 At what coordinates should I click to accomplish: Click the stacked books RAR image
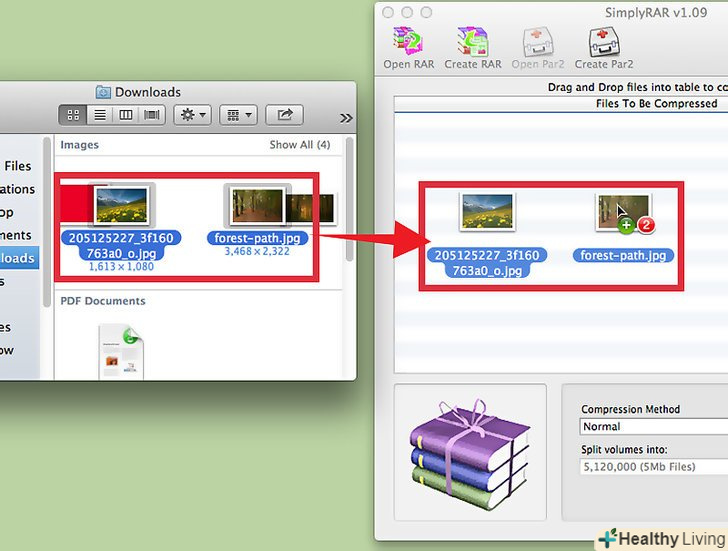pyautogui.click(x=469, y=455)
